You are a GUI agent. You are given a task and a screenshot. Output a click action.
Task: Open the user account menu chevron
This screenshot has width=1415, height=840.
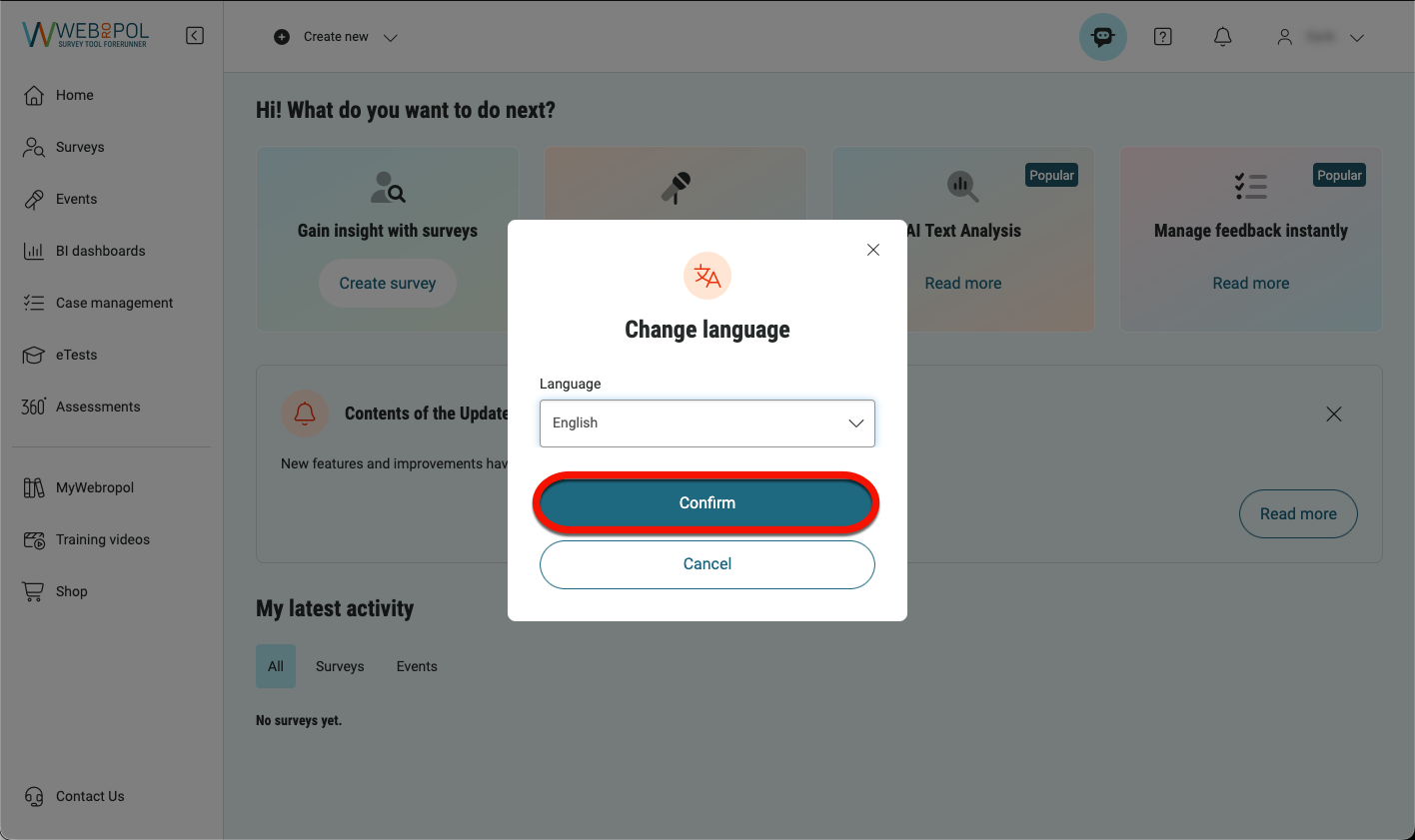1356,38
